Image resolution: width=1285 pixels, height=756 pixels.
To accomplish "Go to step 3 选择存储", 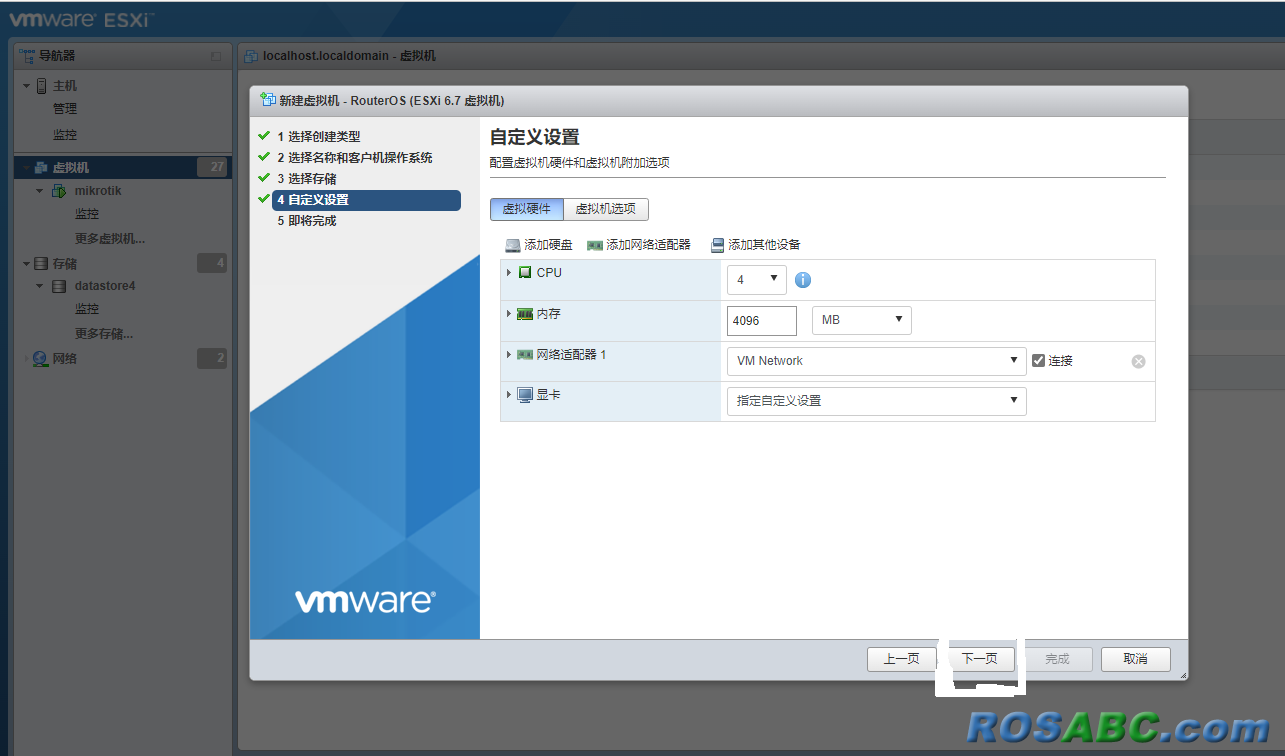I will pyautogui.click(x=307, y=179).
